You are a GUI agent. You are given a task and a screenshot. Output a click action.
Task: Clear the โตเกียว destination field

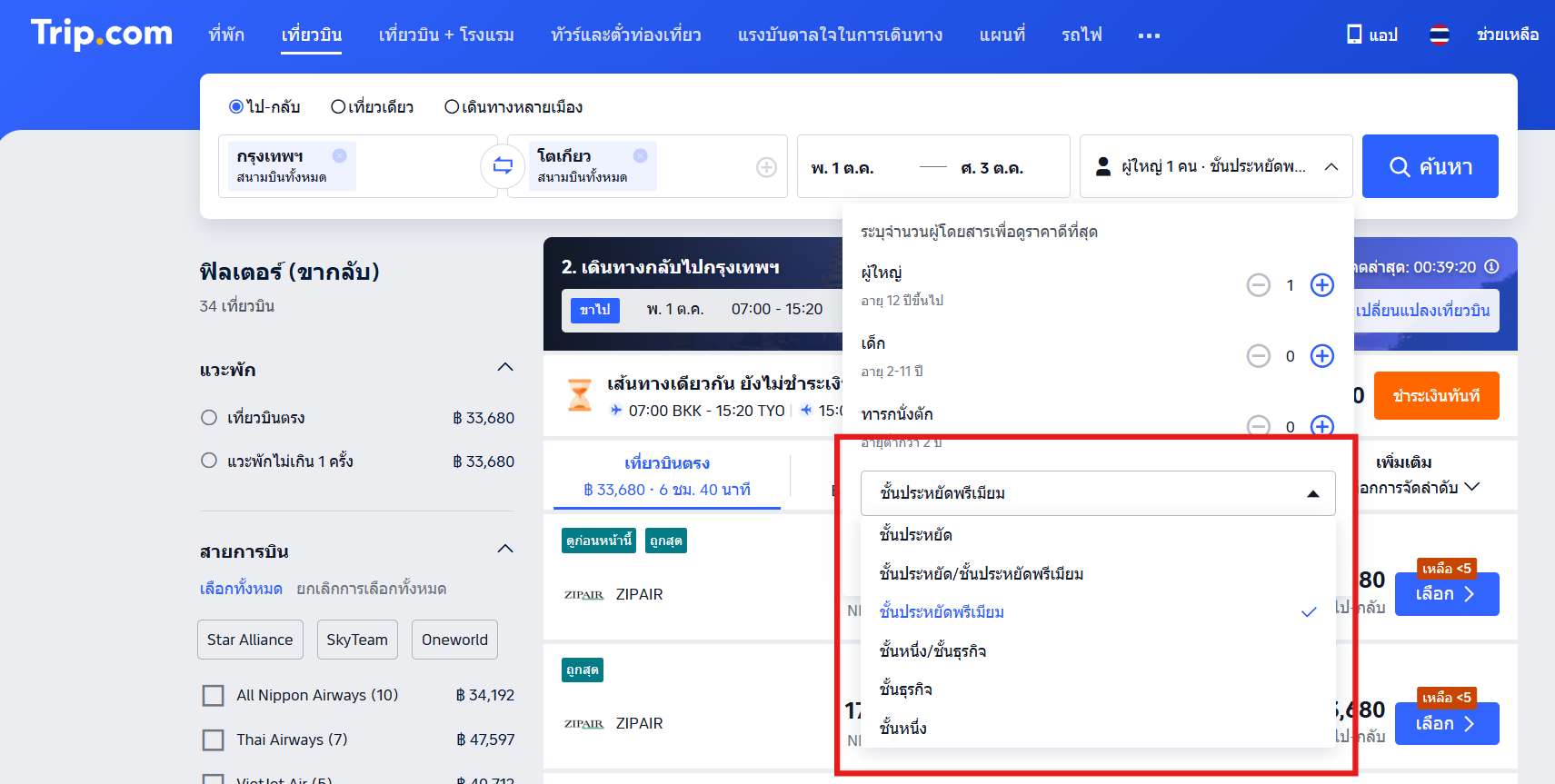coord(640,155)
